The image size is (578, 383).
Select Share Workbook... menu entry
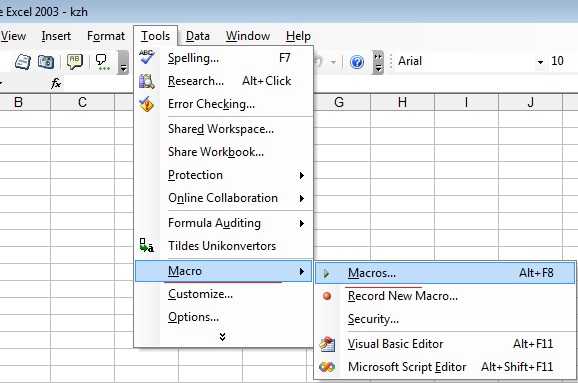[x=224, y=152]
